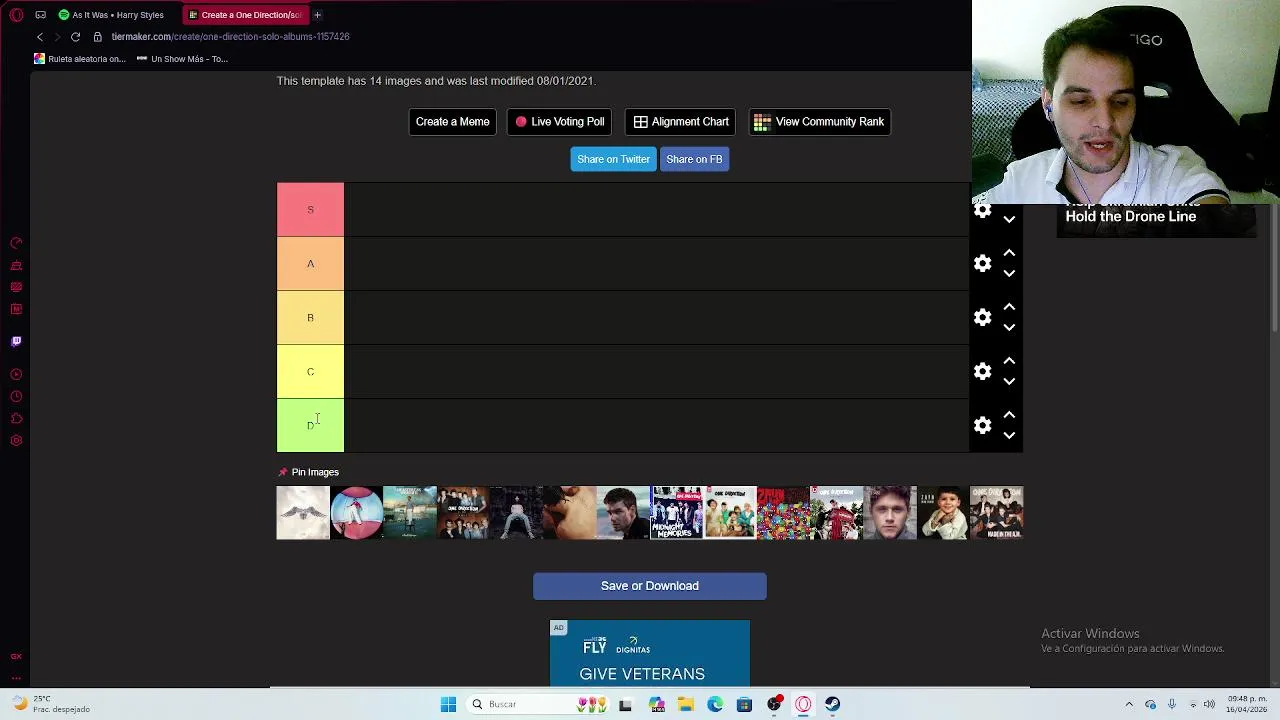Screen dimensions: 1280x720
Task: Open the Twitch icon in Opera sidebar
Action: pos(16,341)
